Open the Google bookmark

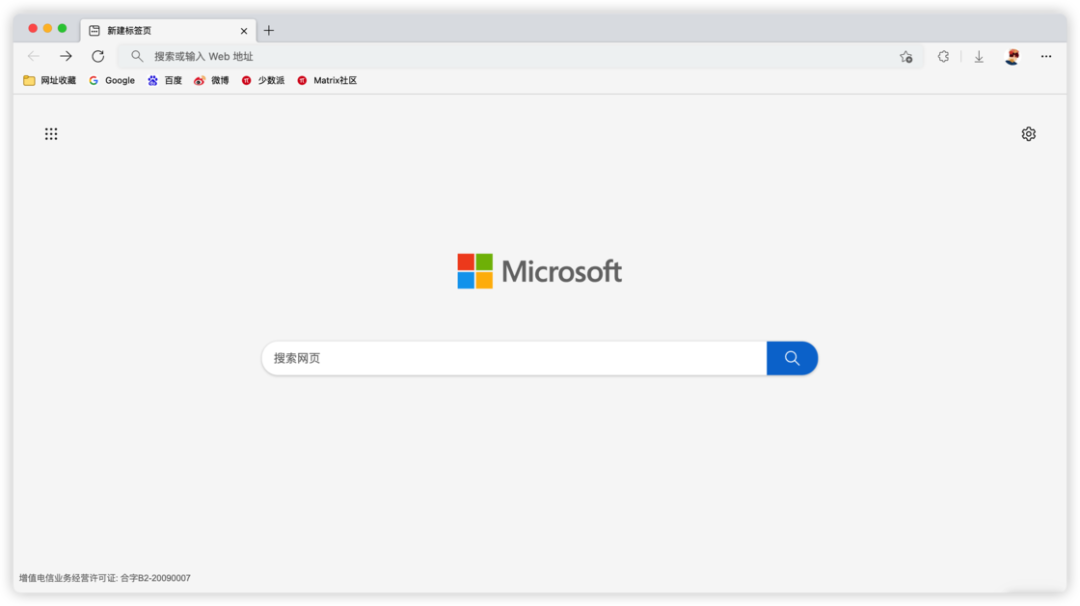112,81
